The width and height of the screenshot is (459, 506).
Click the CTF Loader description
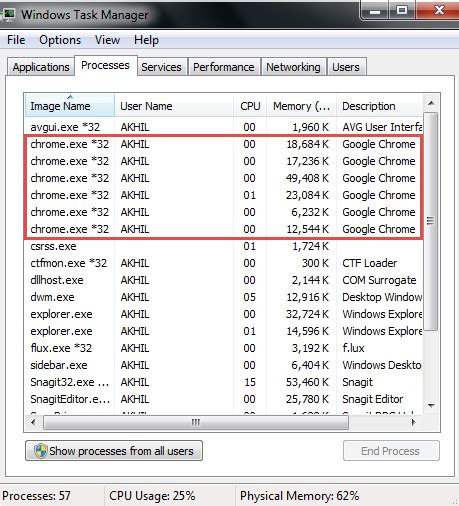[x=370, y=263]
